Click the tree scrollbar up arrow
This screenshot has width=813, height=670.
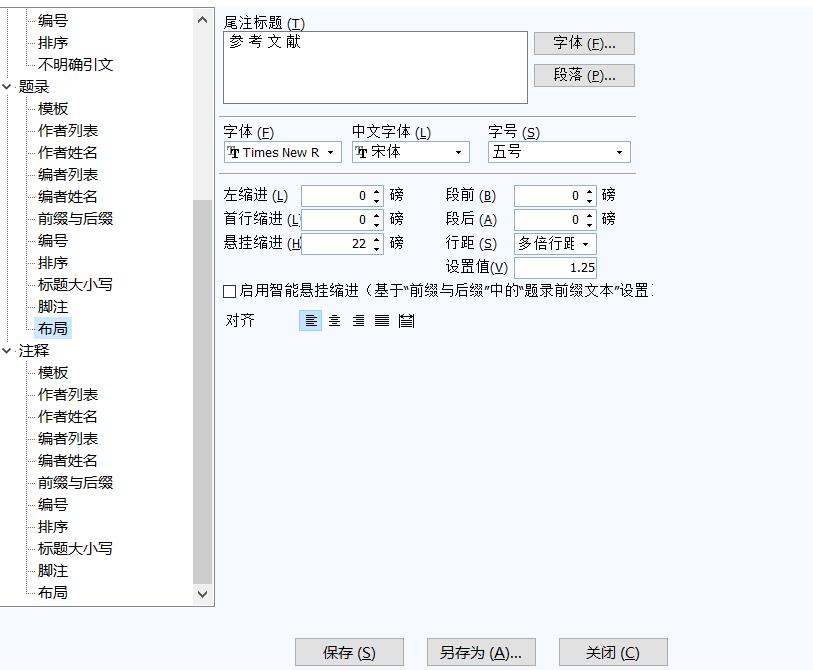click(x=203, y=20)
